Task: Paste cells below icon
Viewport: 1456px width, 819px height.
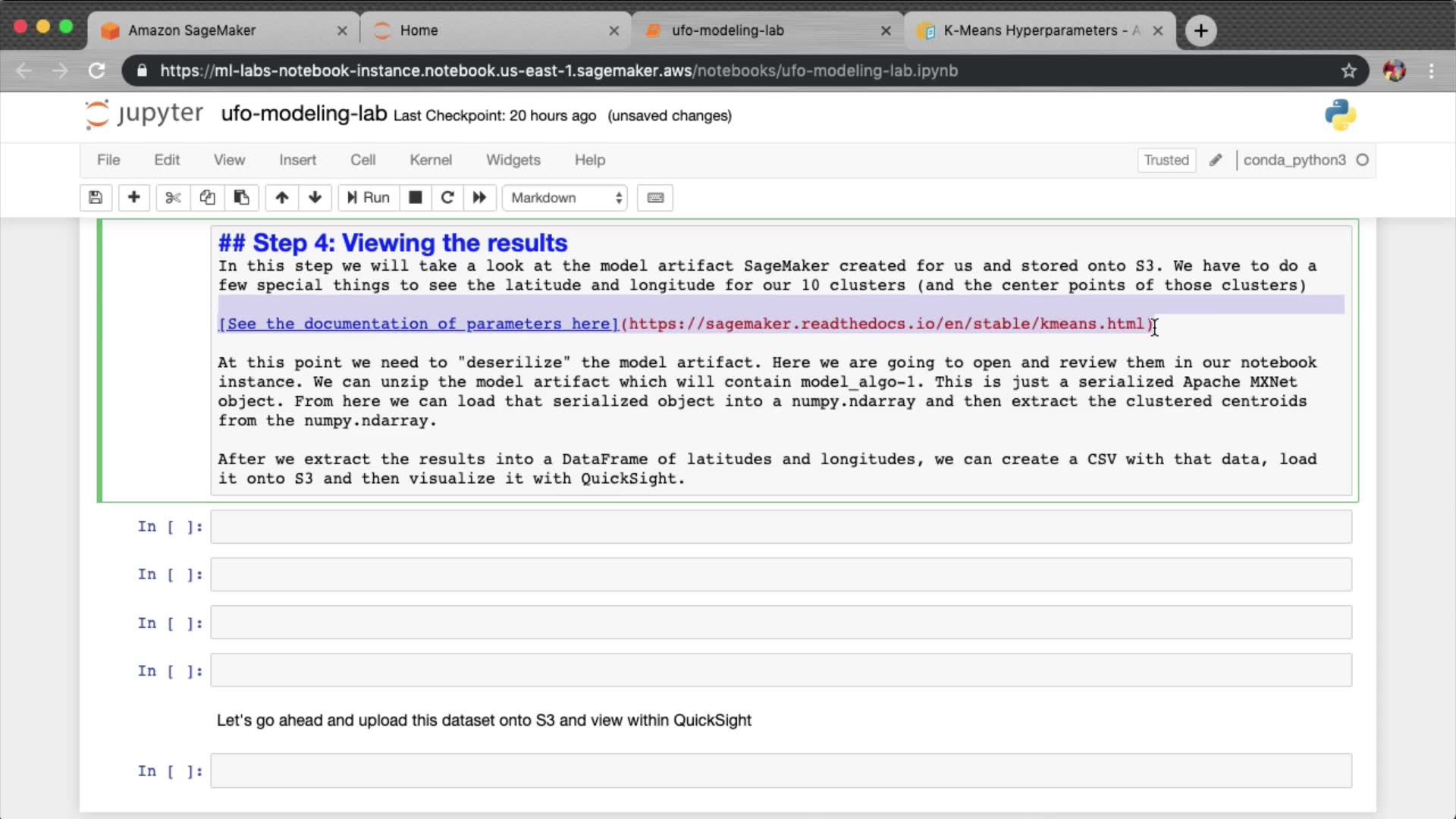Action: pos(241,198)
